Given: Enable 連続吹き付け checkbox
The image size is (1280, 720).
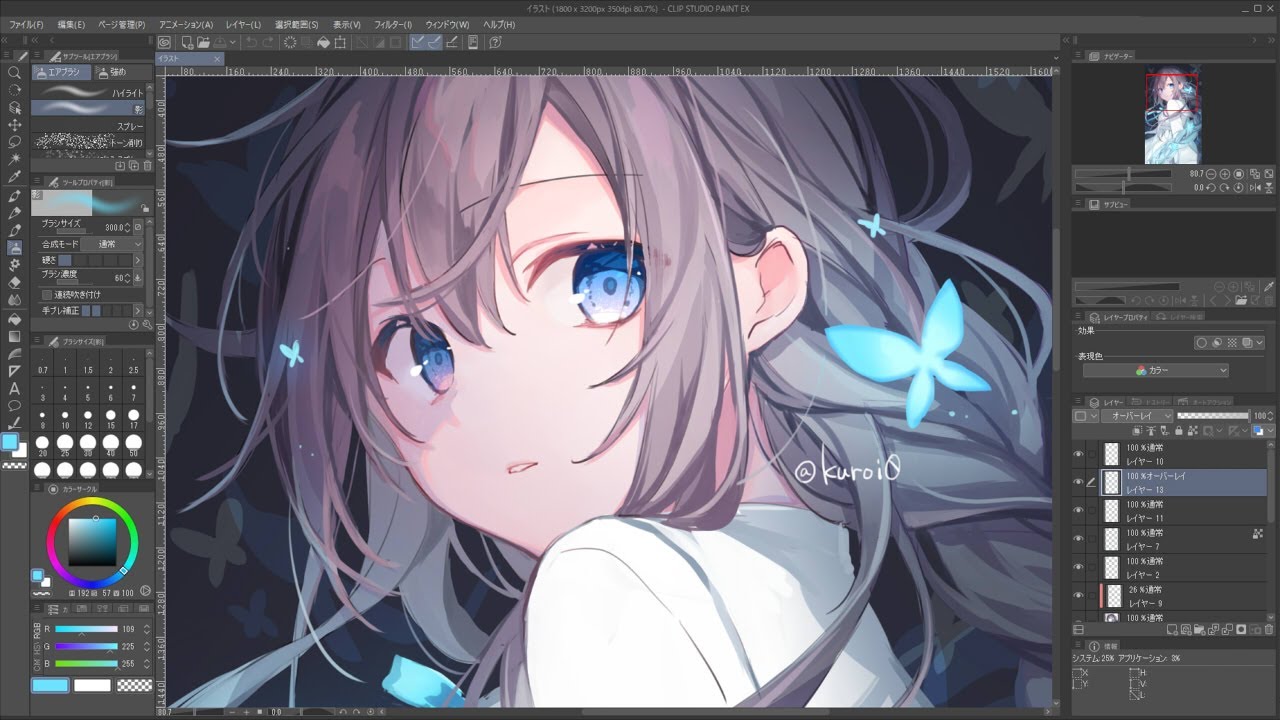Looking at the screenshot, I should click(x=46, y=294).
